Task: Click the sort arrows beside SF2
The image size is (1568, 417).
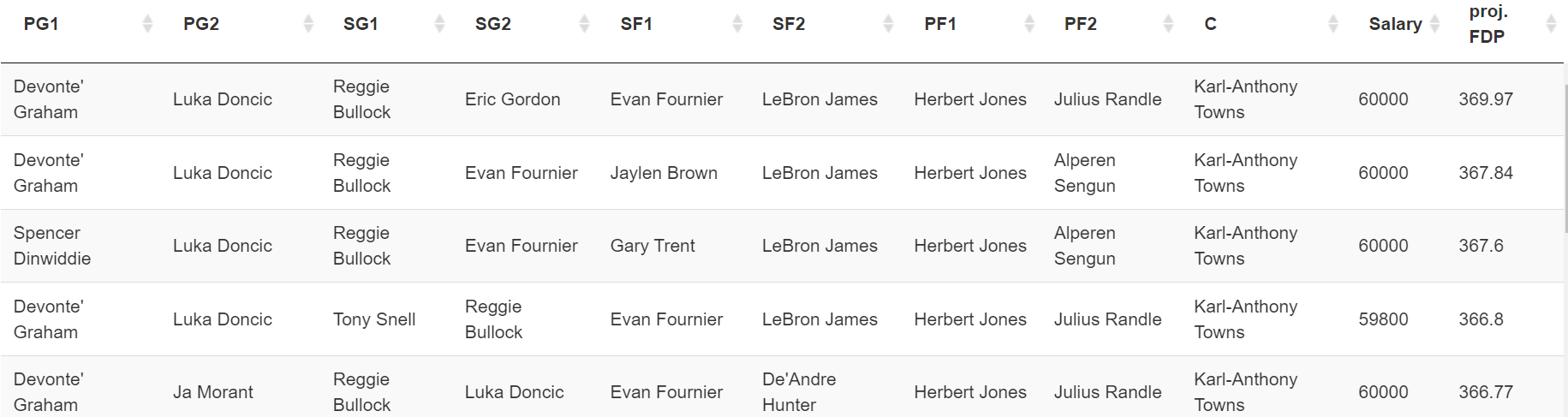Action: (x=888, y=24)
